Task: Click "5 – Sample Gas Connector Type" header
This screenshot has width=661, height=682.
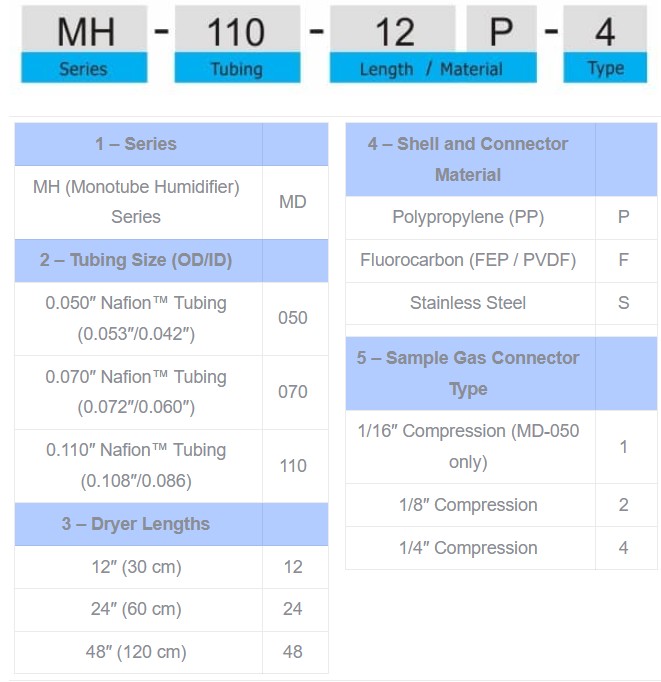Action: (x=468, y=373)
